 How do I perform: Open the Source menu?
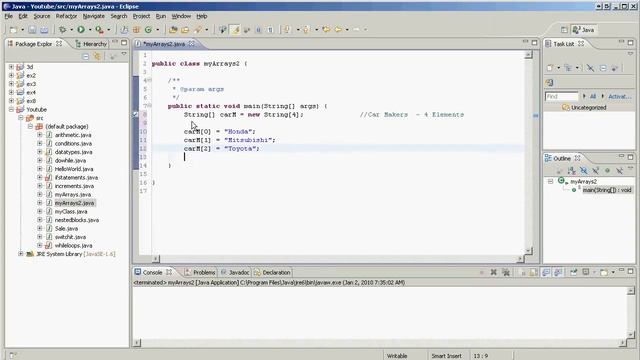[x=42, y=16]
